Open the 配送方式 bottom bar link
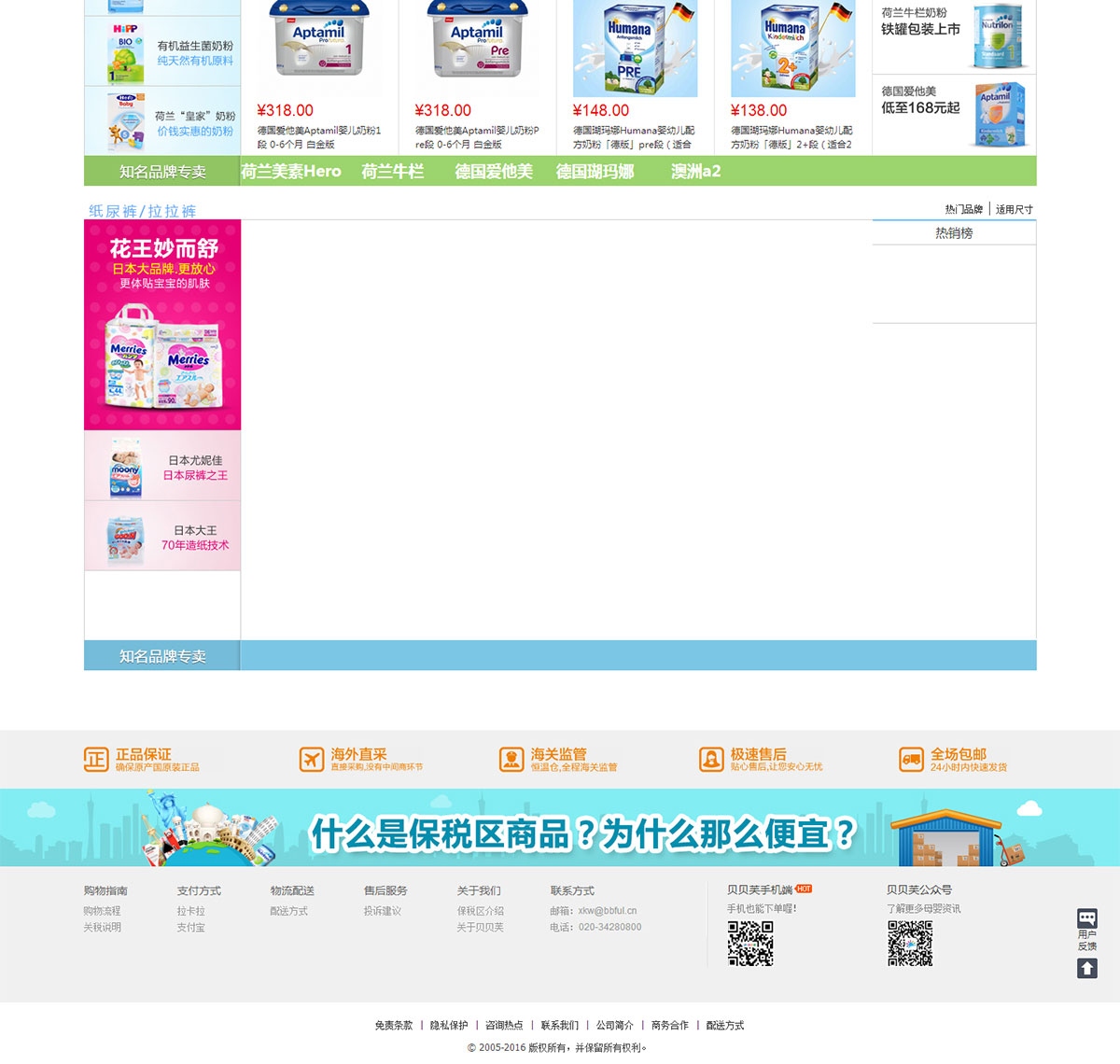The width and height of the screenshot is (1120, 1064). (x=725, y=1025)
